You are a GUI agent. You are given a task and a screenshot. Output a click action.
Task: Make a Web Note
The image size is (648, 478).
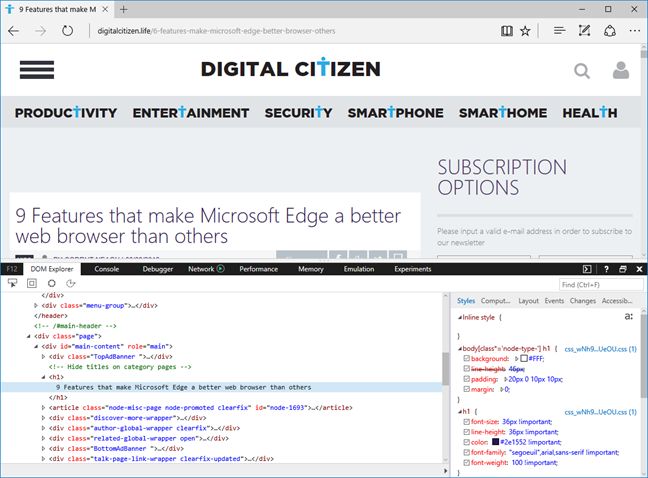point(584,31)
